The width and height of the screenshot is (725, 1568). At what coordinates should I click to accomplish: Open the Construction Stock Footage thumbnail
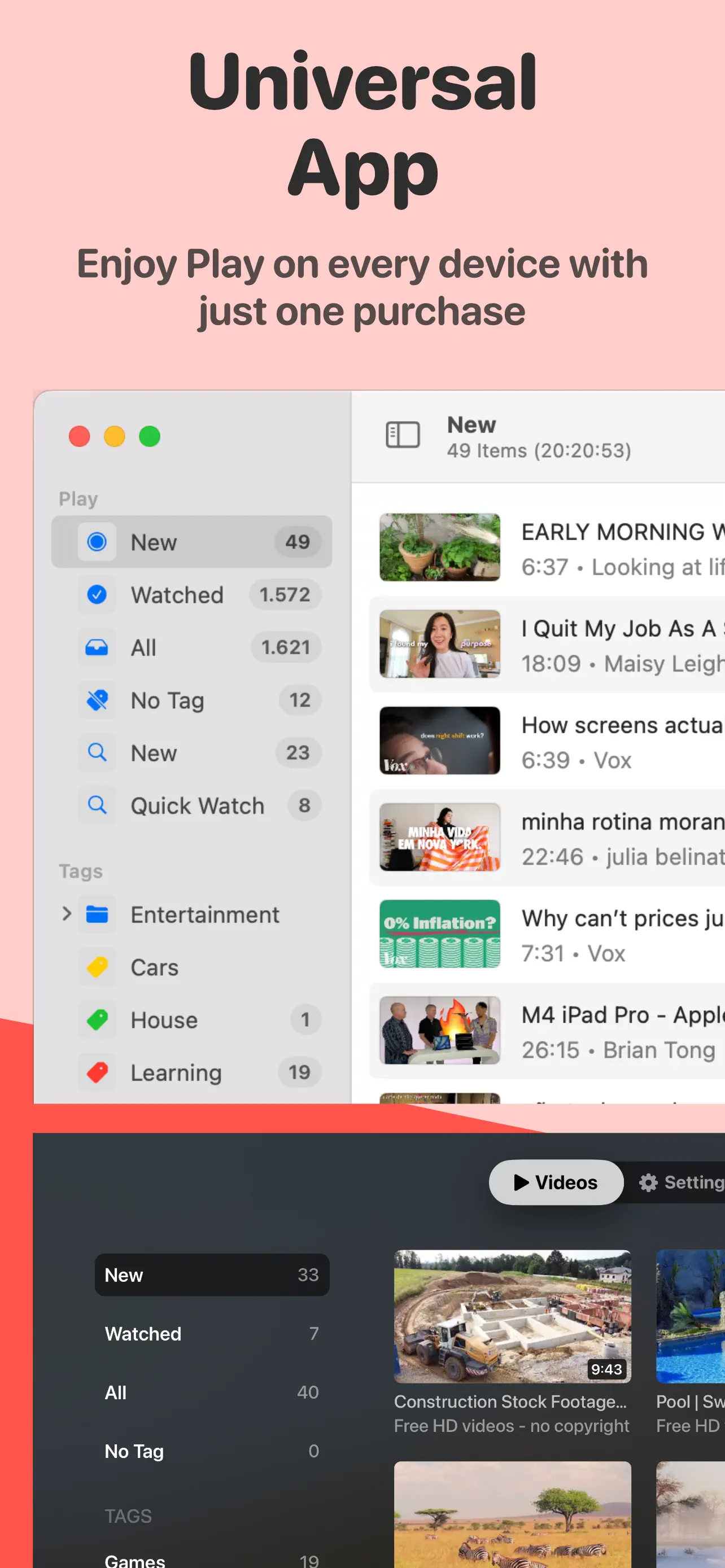point(513,1316)
